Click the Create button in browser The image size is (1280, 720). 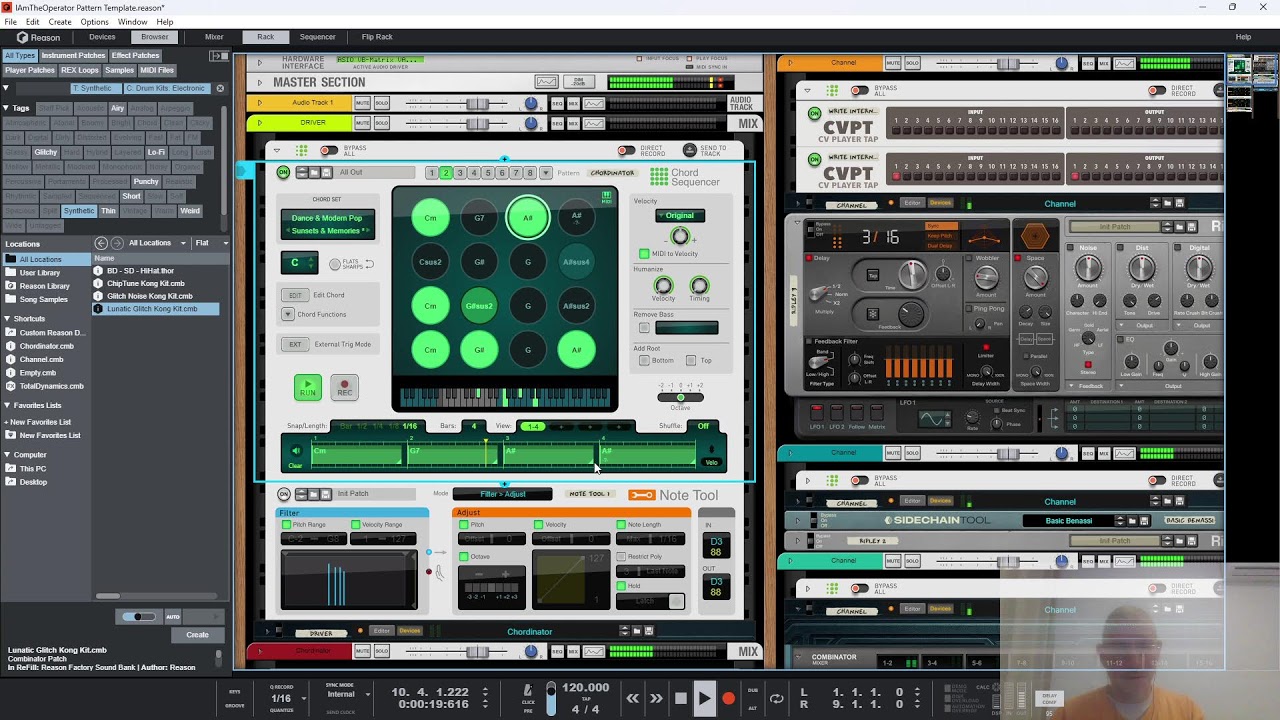tap(198, 635)
